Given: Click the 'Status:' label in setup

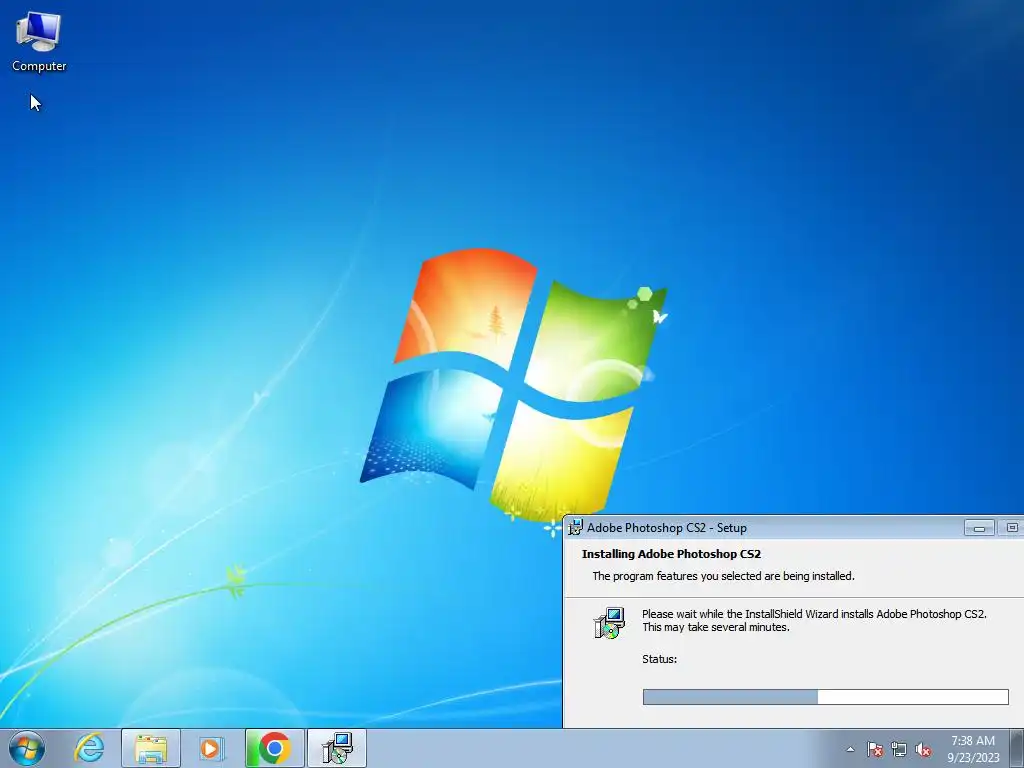Looking at the screenshot, I should pos(660,659).
